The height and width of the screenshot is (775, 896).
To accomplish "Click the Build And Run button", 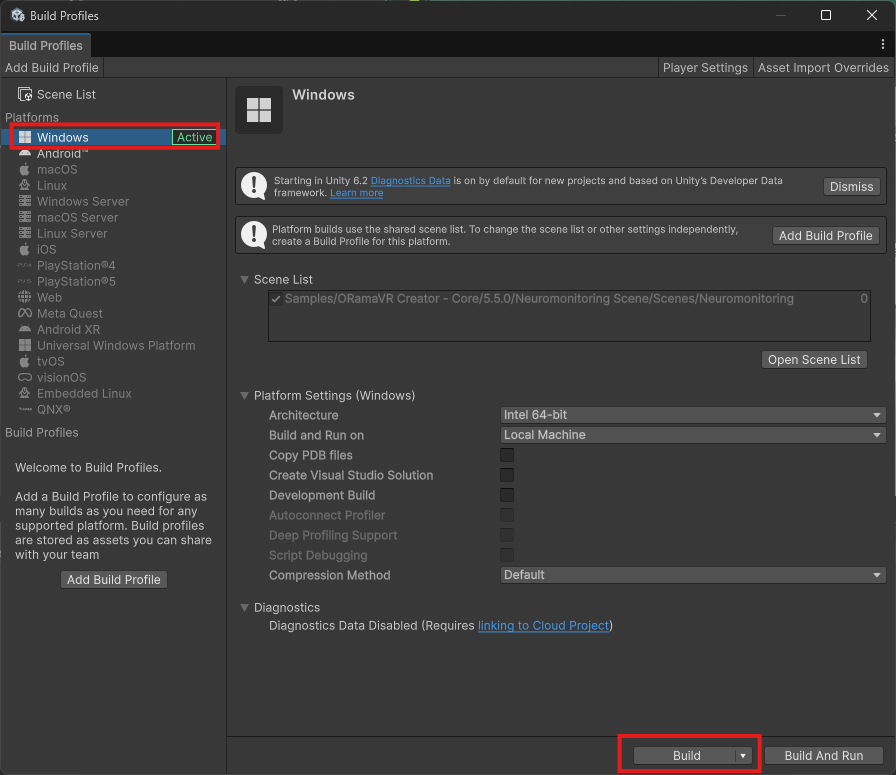I will point(823,756).
